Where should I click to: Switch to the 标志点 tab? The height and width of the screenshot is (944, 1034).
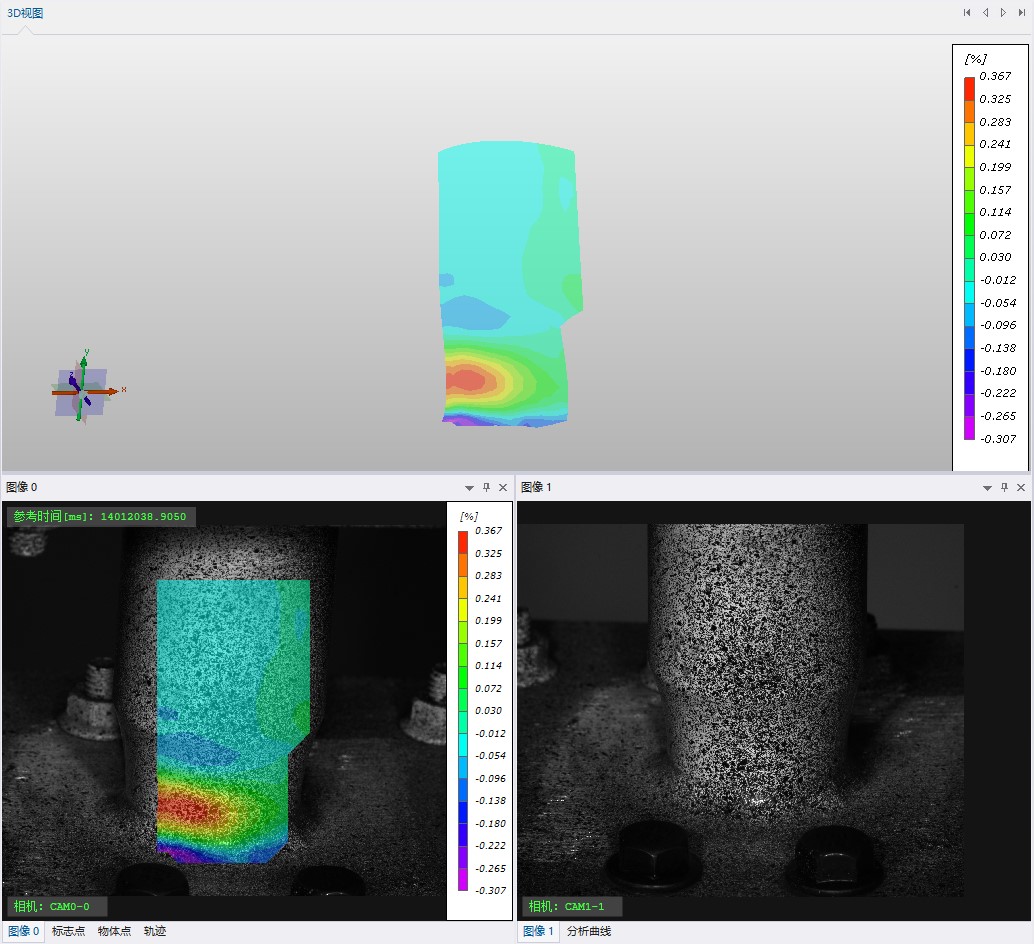click(68, 931)
